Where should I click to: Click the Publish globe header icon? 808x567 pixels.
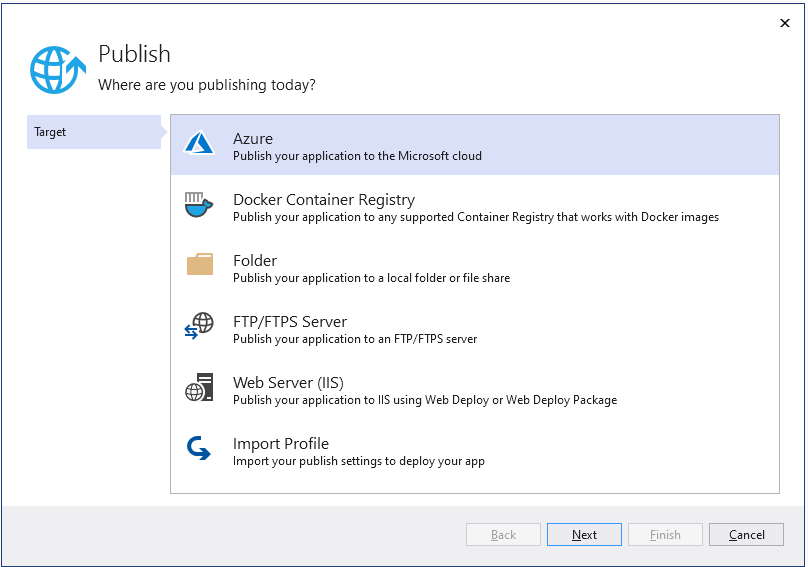click(x=58, y=69)
